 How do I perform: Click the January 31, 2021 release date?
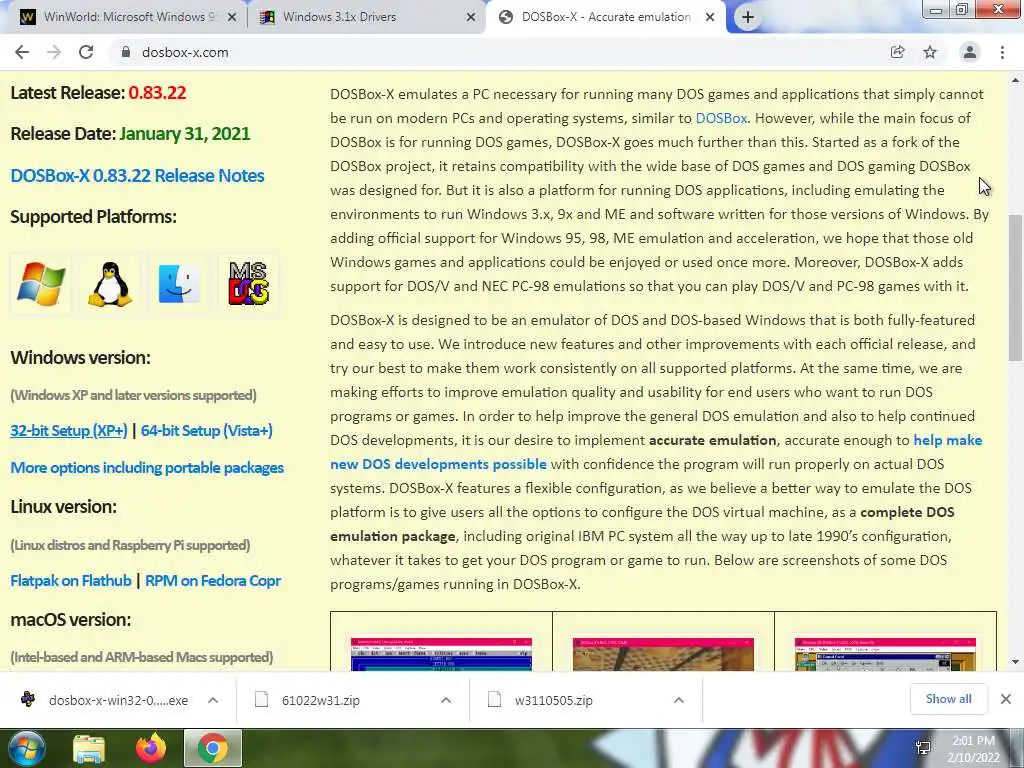[185, 134]
